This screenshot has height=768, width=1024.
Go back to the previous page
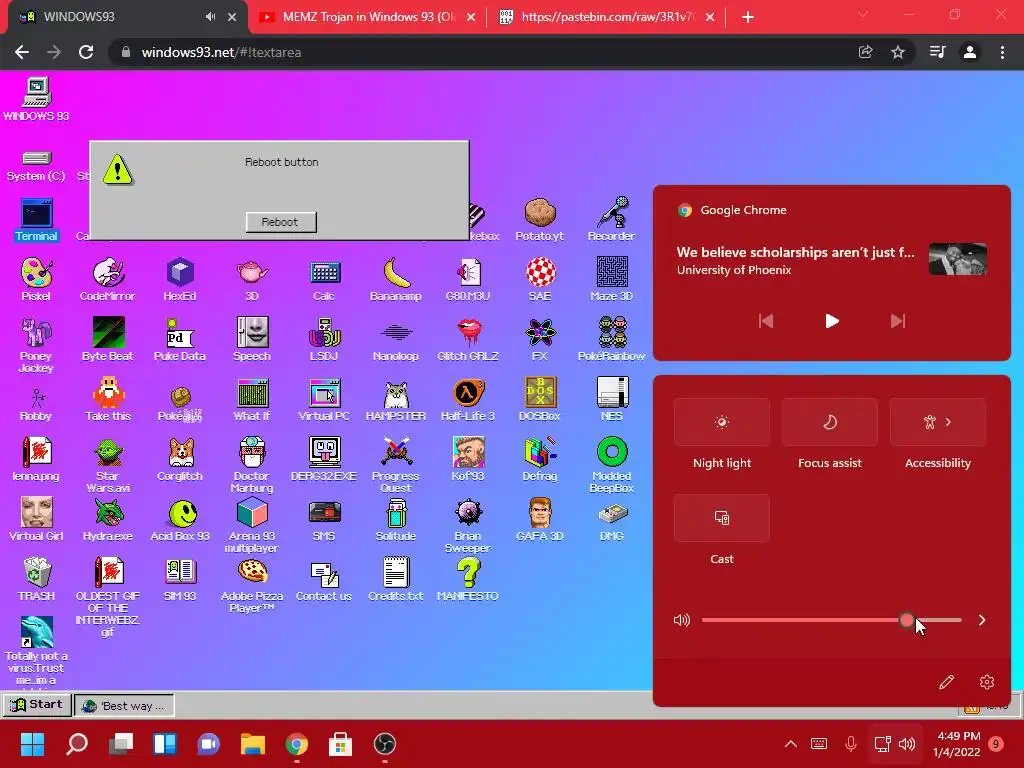(22, 52)
